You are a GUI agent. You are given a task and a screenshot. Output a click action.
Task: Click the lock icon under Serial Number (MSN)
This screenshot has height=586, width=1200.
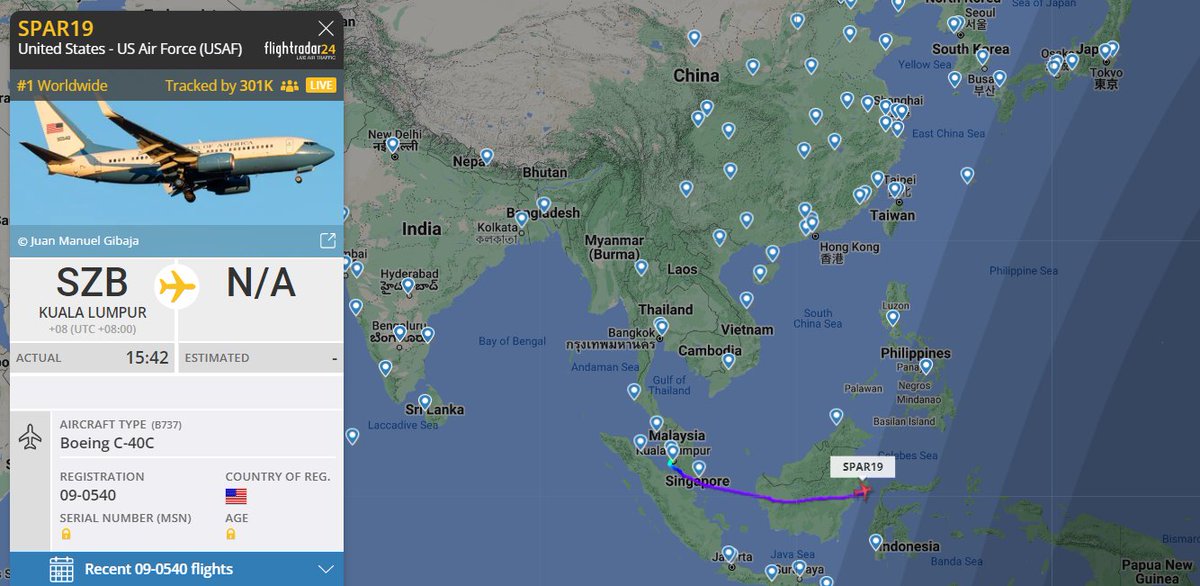pos(65,535)
